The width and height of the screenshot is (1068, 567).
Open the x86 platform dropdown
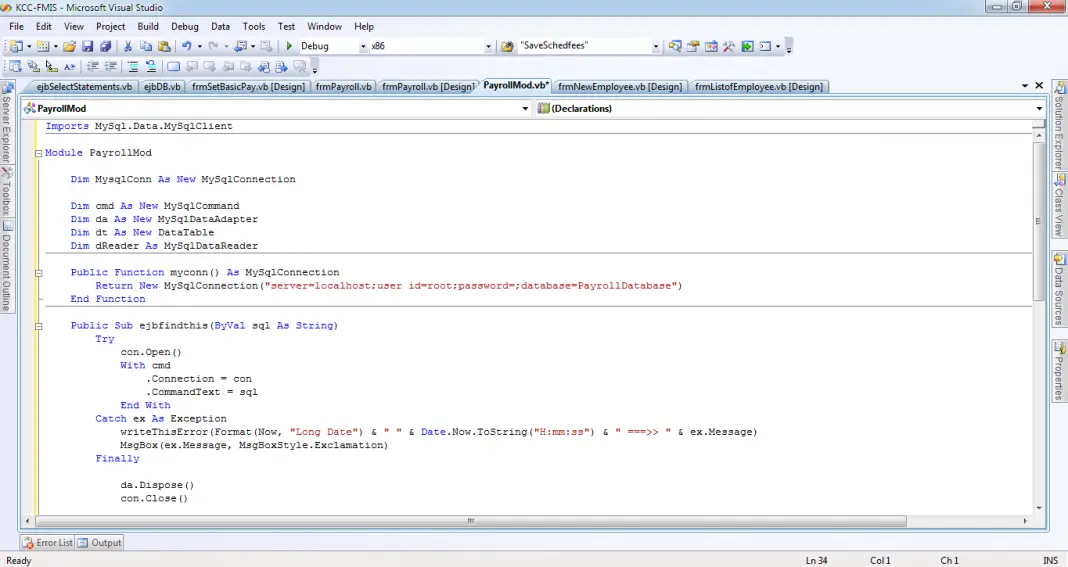coord(488,46)
